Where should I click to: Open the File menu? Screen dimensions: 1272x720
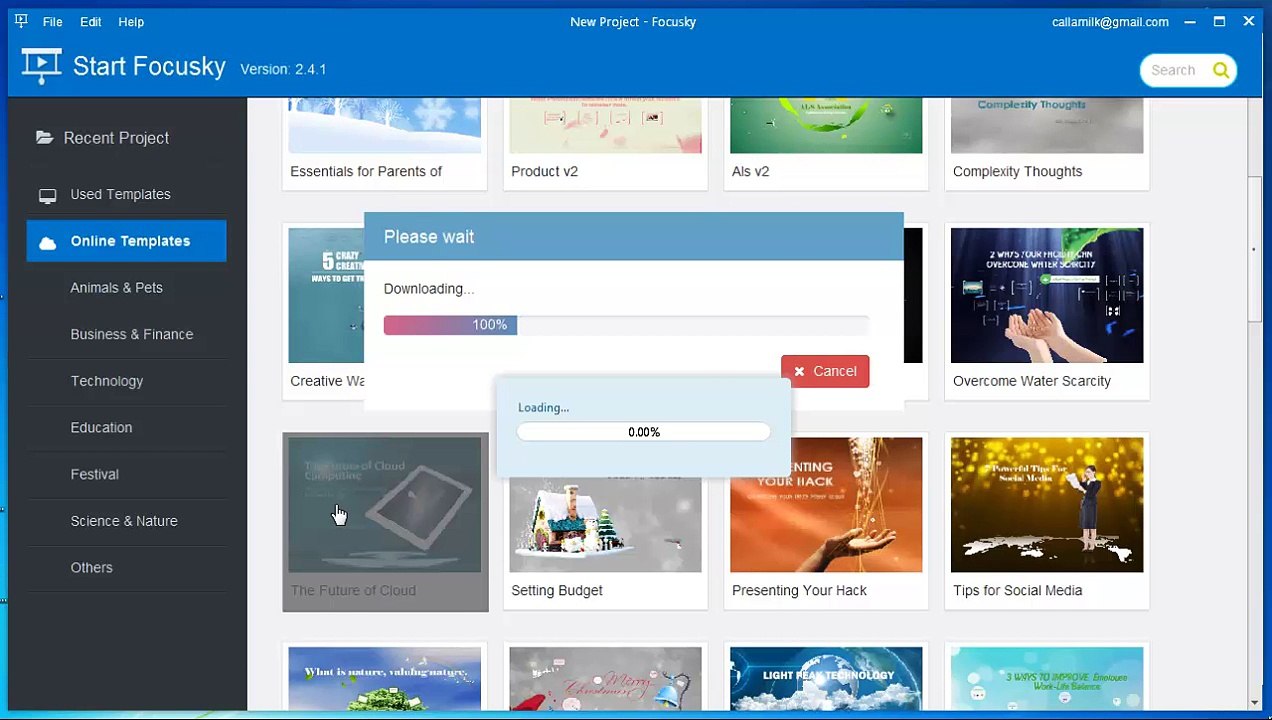click(x=52, y=21)
